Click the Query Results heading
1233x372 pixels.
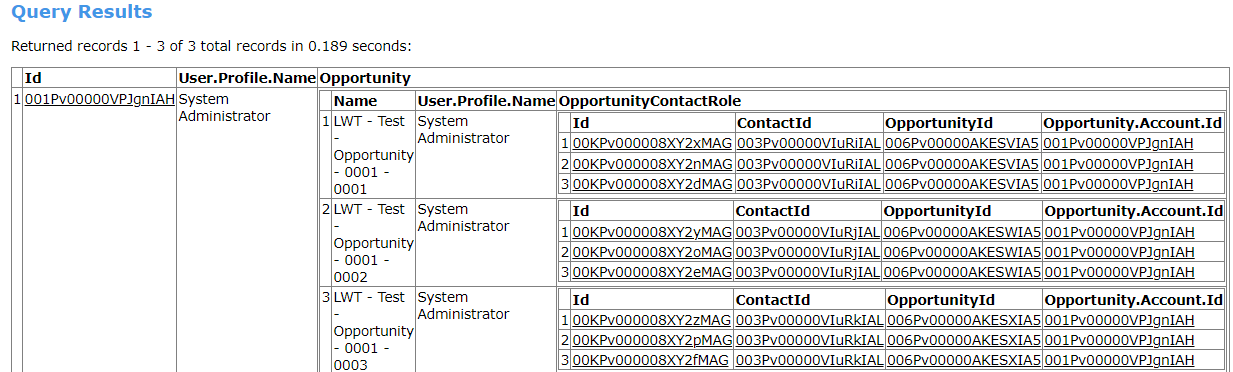coord(82,13)
